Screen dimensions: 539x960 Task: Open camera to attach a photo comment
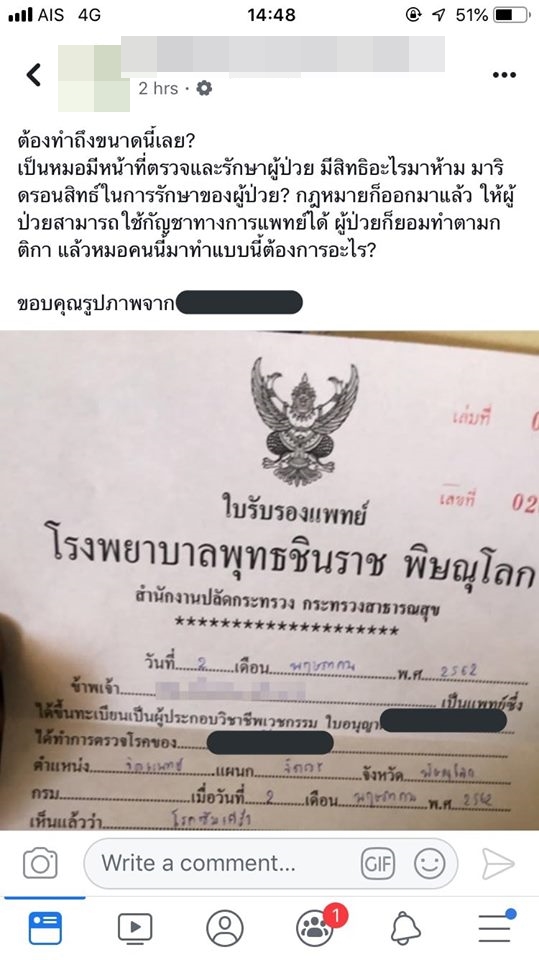coord(40,863)
